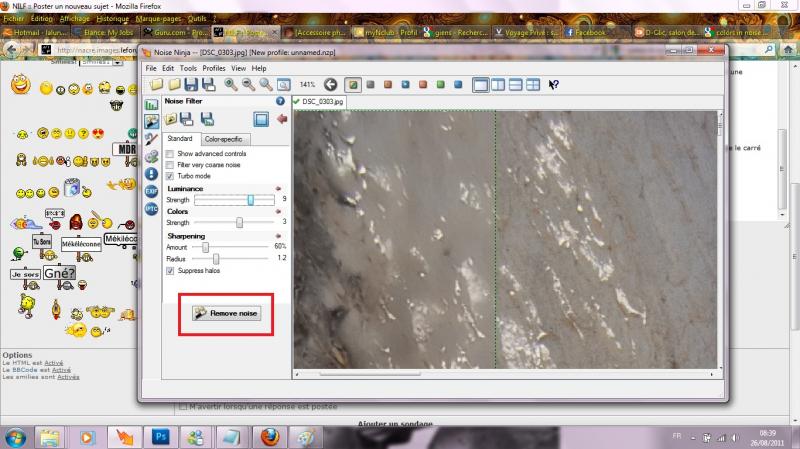Open the File menu in Noise Ninja
Viewport: 800px width, 449px height.
151,68
